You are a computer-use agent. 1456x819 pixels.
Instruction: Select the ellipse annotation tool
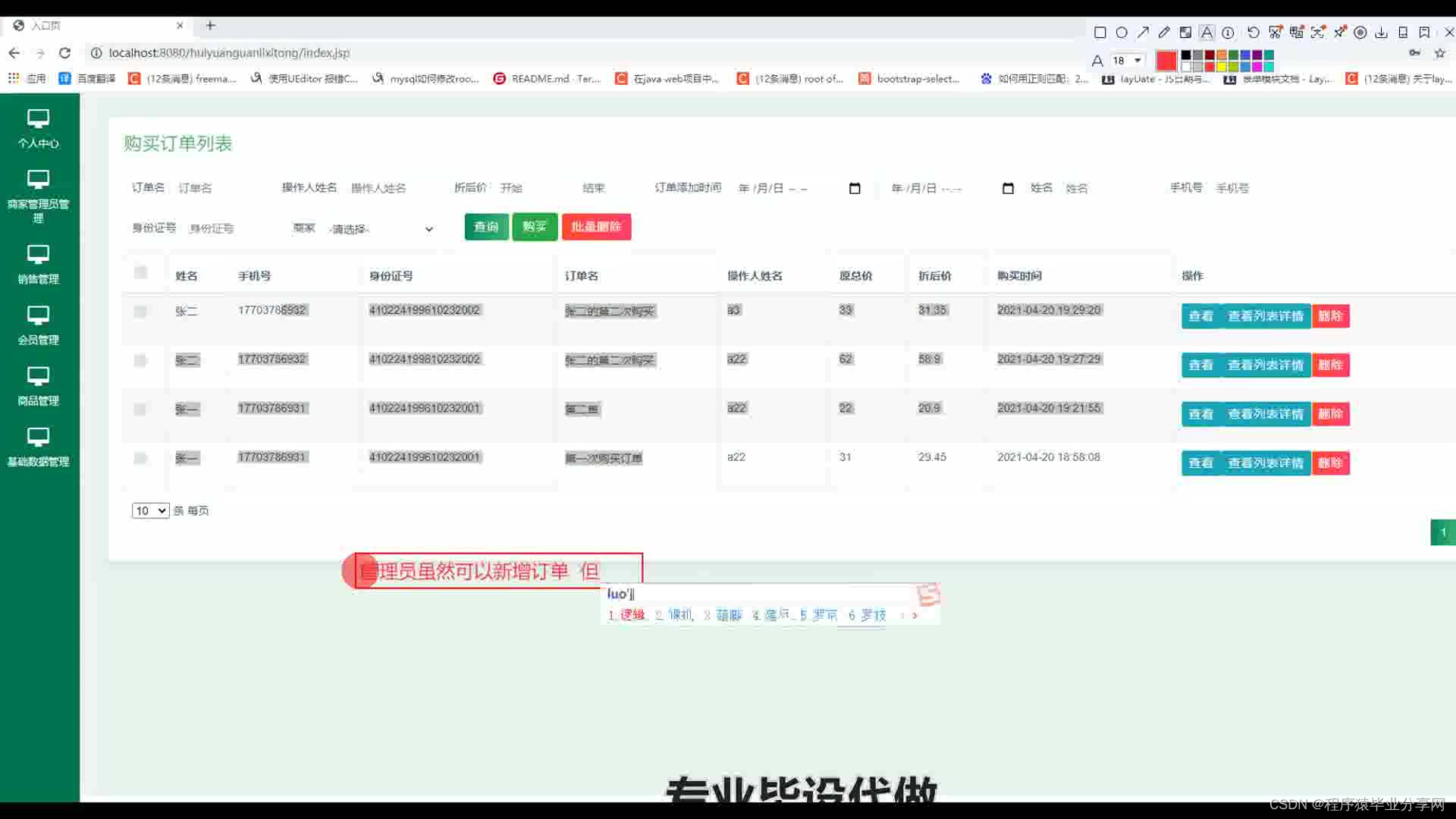point(1122,33)
